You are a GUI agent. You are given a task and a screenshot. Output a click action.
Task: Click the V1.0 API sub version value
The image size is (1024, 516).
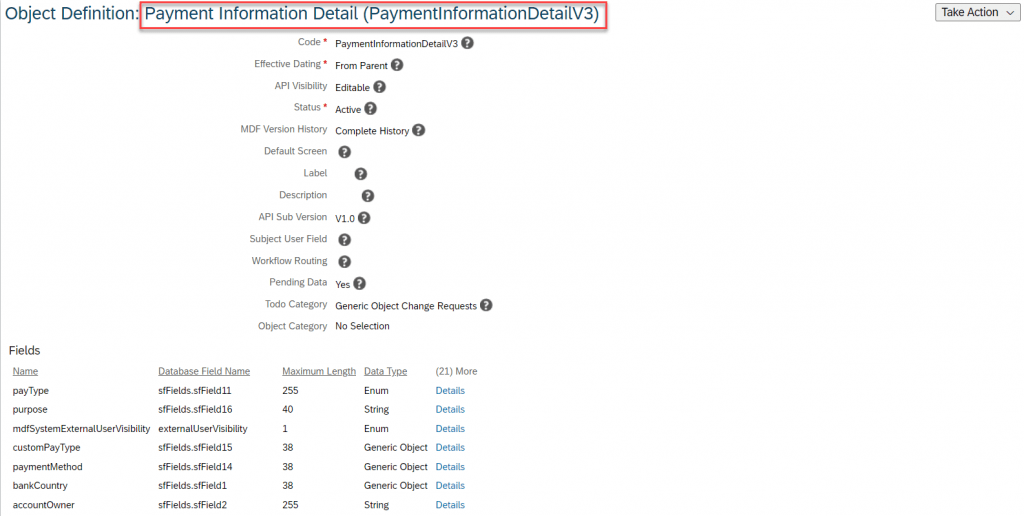(x=345, y=218)
